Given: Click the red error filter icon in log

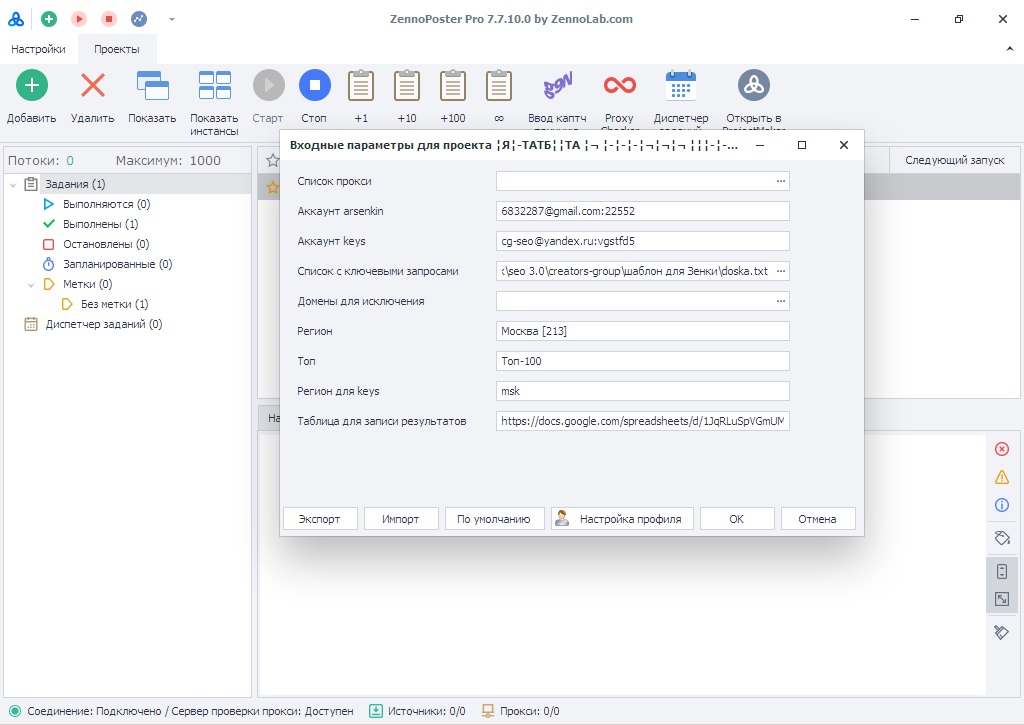Looking at the screenshot, I should click(x=1002, y=449).
